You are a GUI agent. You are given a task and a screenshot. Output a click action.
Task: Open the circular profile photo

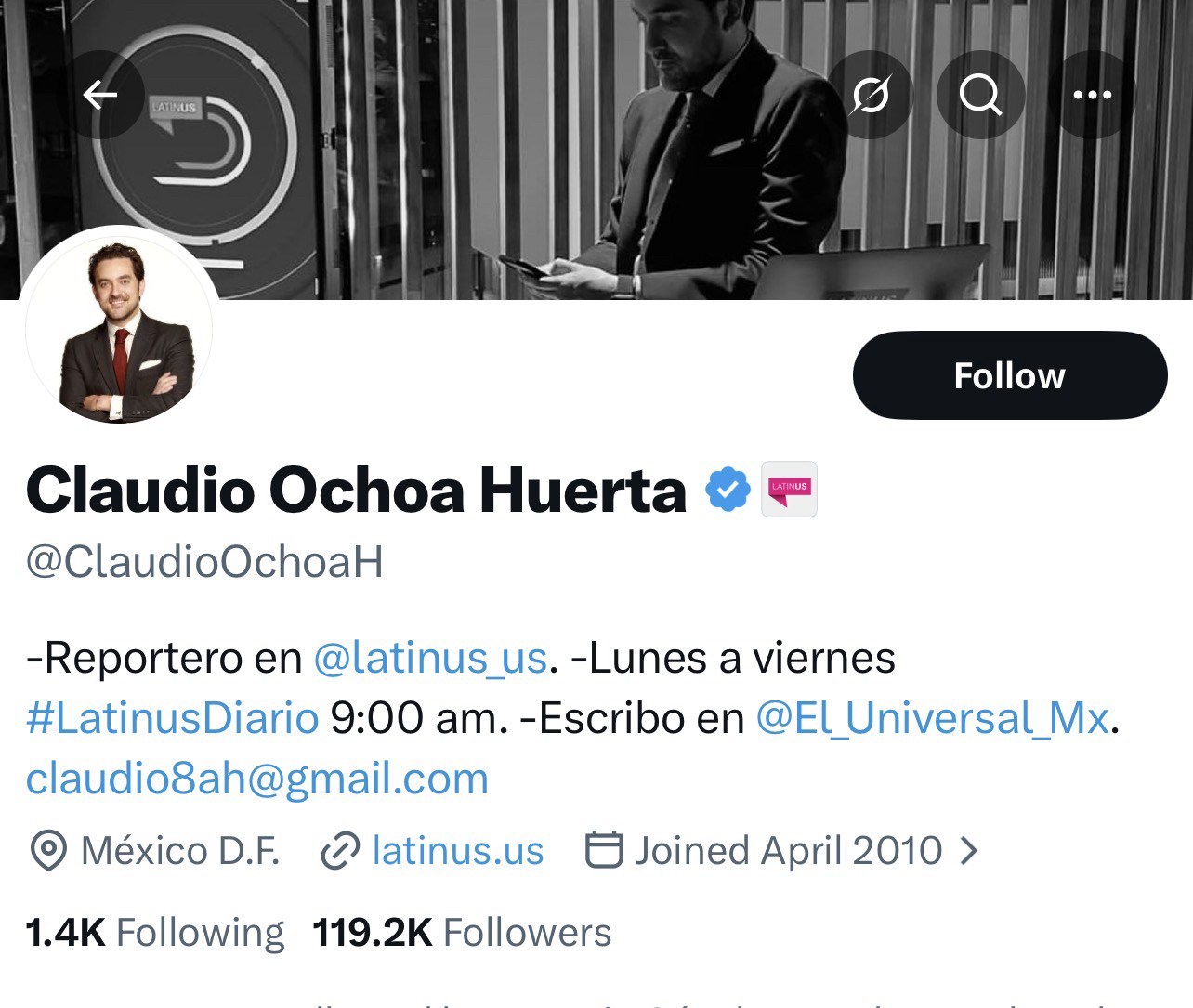(x=120, y=328)
